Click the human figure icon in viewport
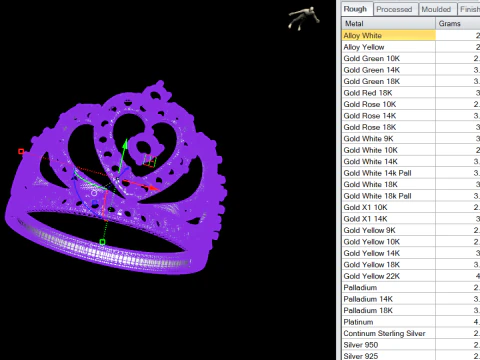480x360 pixels. (x=304, y=18)
